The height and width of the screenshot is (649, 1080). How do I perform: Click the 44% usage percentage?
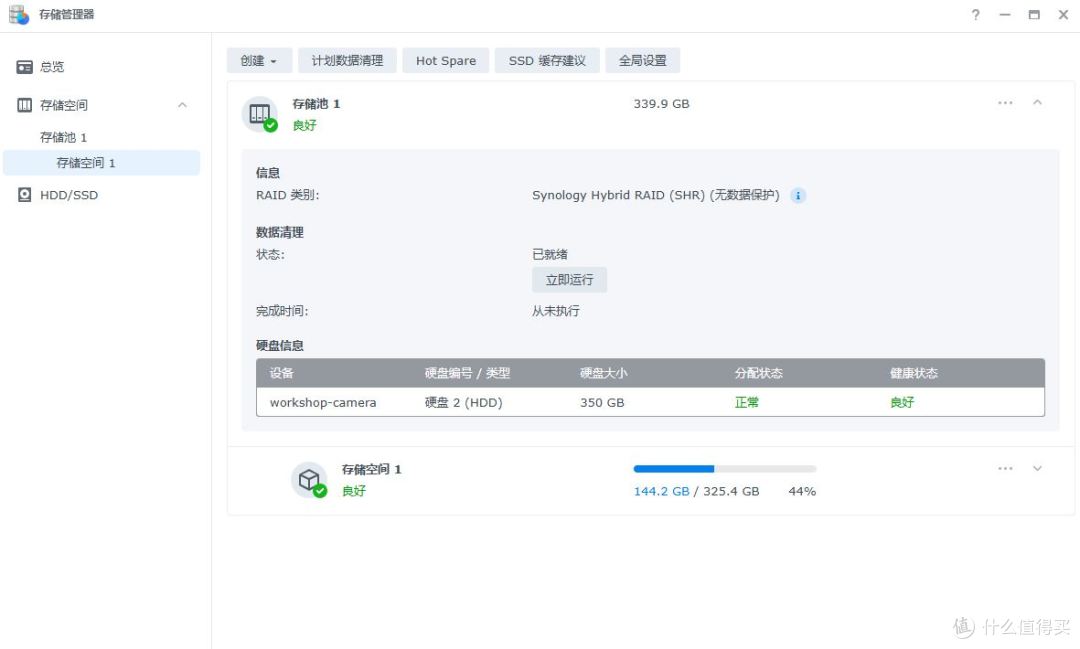click(802, 491)
